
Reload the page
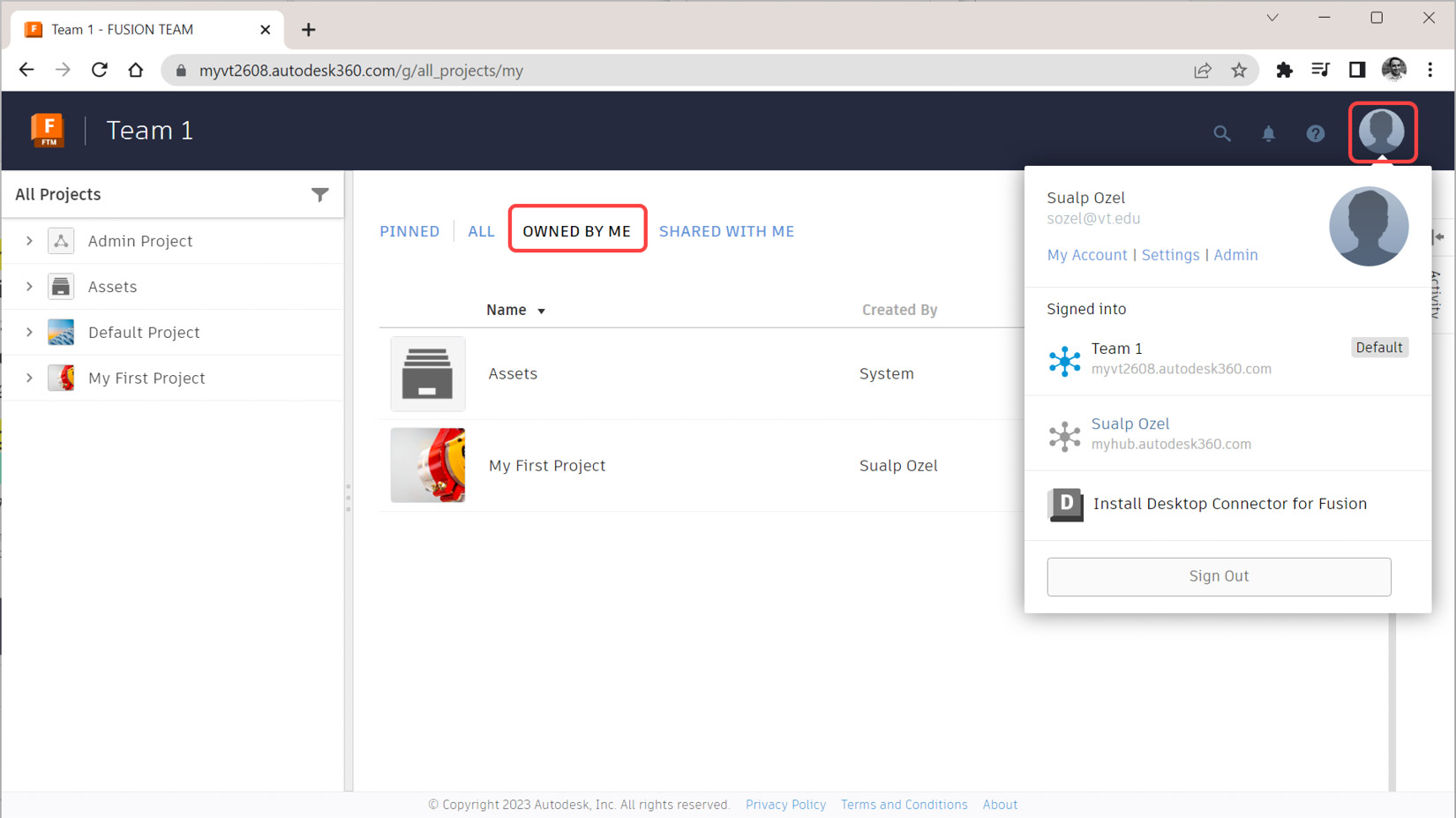(100, 70)
